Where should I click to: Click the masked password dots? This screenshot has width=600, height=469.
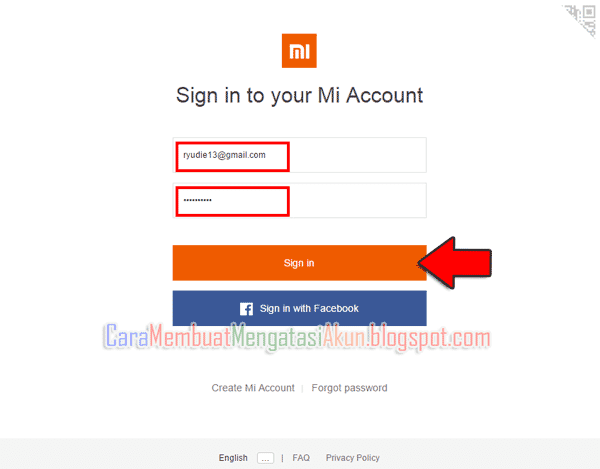[x=197, y=200]
